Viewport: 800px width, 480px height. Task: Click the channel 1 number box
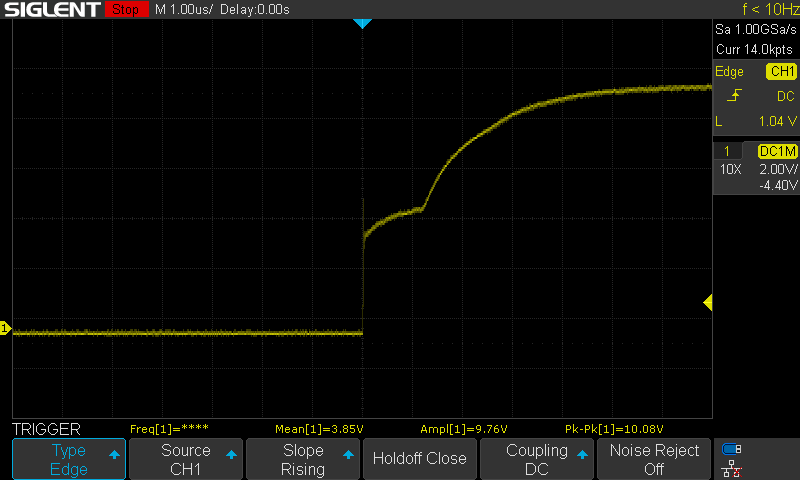[727, 151]
